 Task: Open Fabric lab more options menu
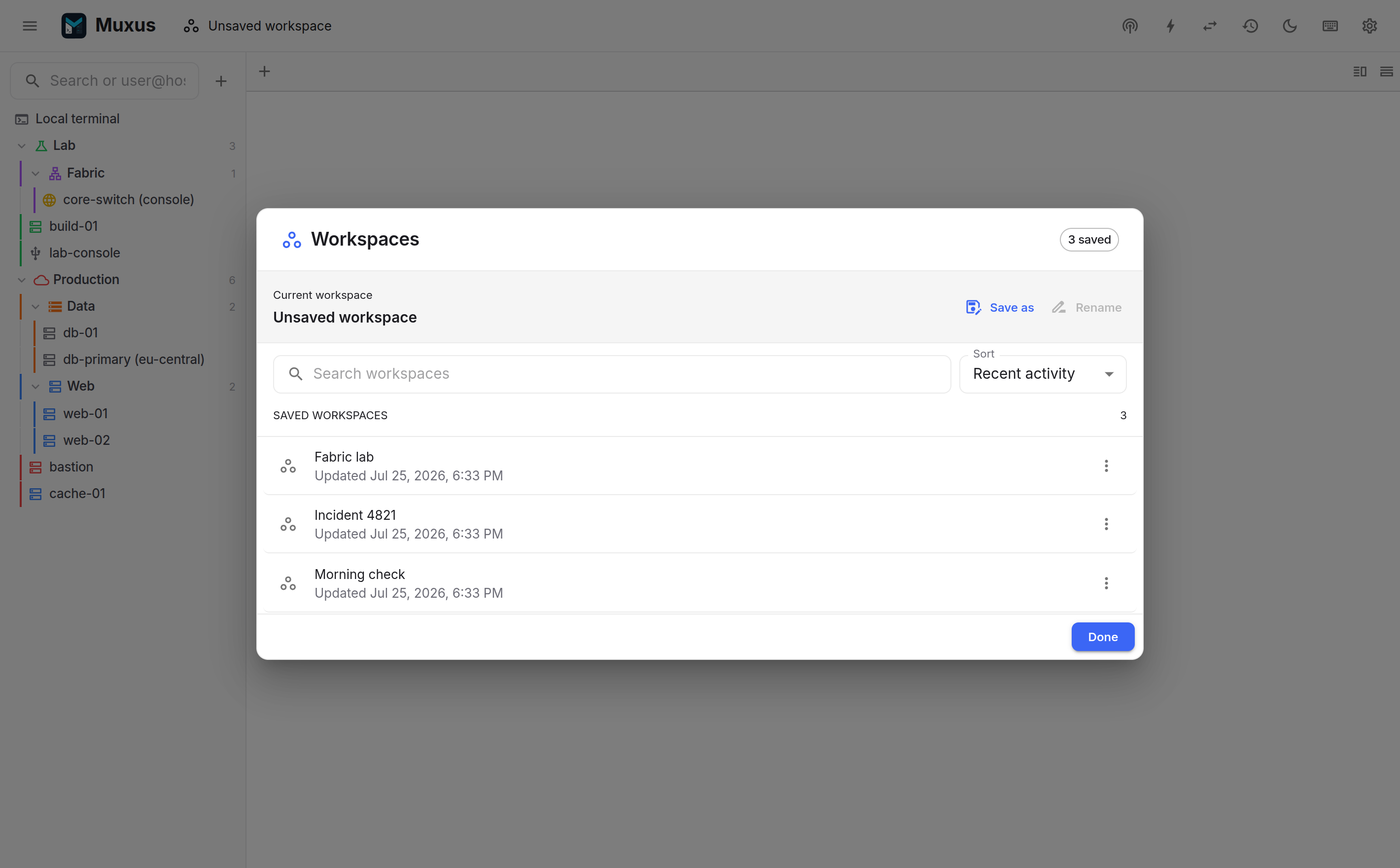click(x=1106, y=466)
